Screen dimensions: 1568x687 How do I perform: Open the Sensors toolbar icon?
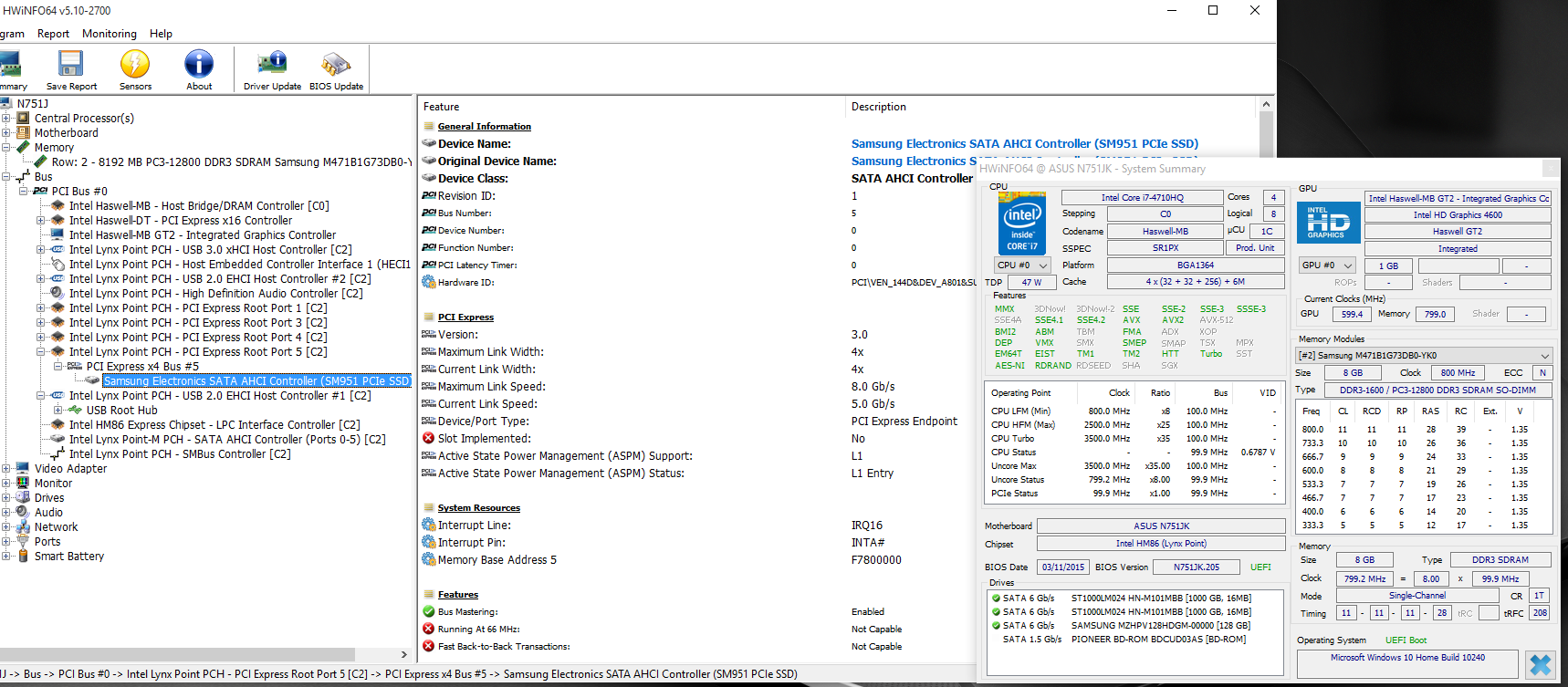[x=135, y=70]
